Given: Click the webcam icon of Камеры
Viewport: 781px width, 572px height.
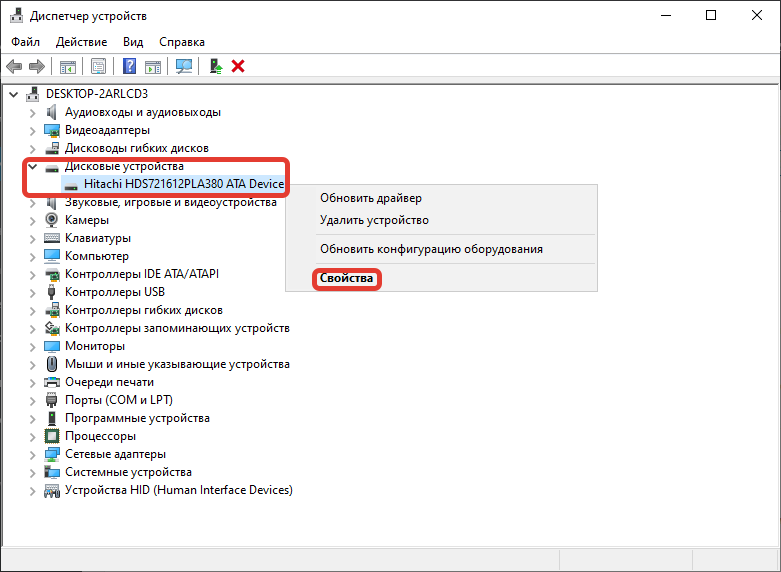Looking at the screenshot, I should tap(52, 220).
